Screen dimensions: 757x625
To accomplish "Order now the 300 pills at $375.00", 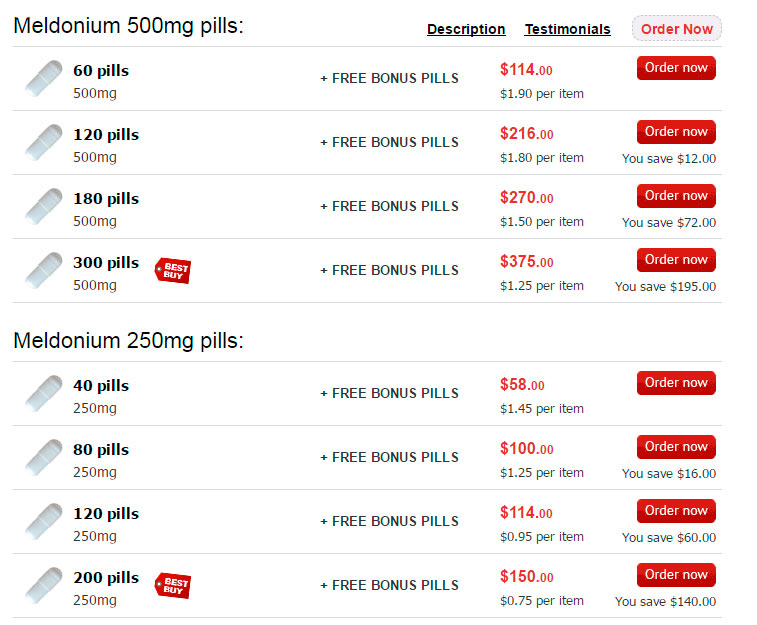I will click(676, 260).
